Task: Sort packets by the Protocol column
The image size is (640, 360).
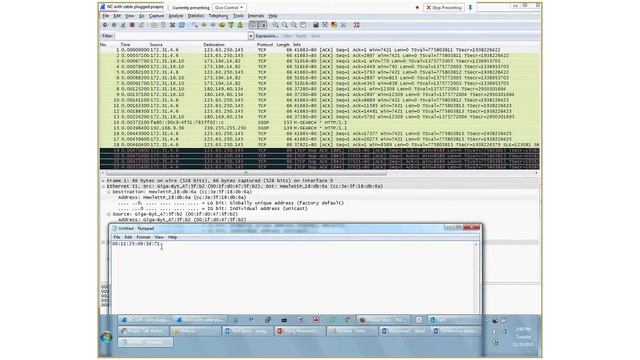Action: (264, 44)
